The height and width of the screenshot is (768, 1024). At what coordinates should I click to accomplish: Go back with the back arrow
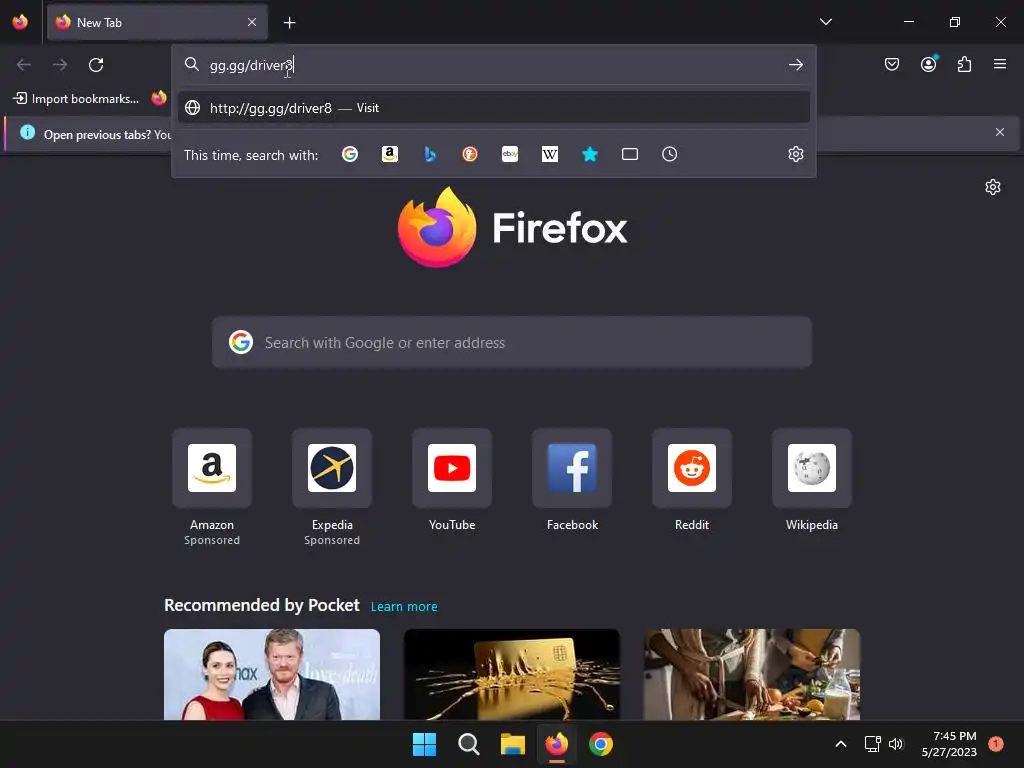[x=24, y=65]
